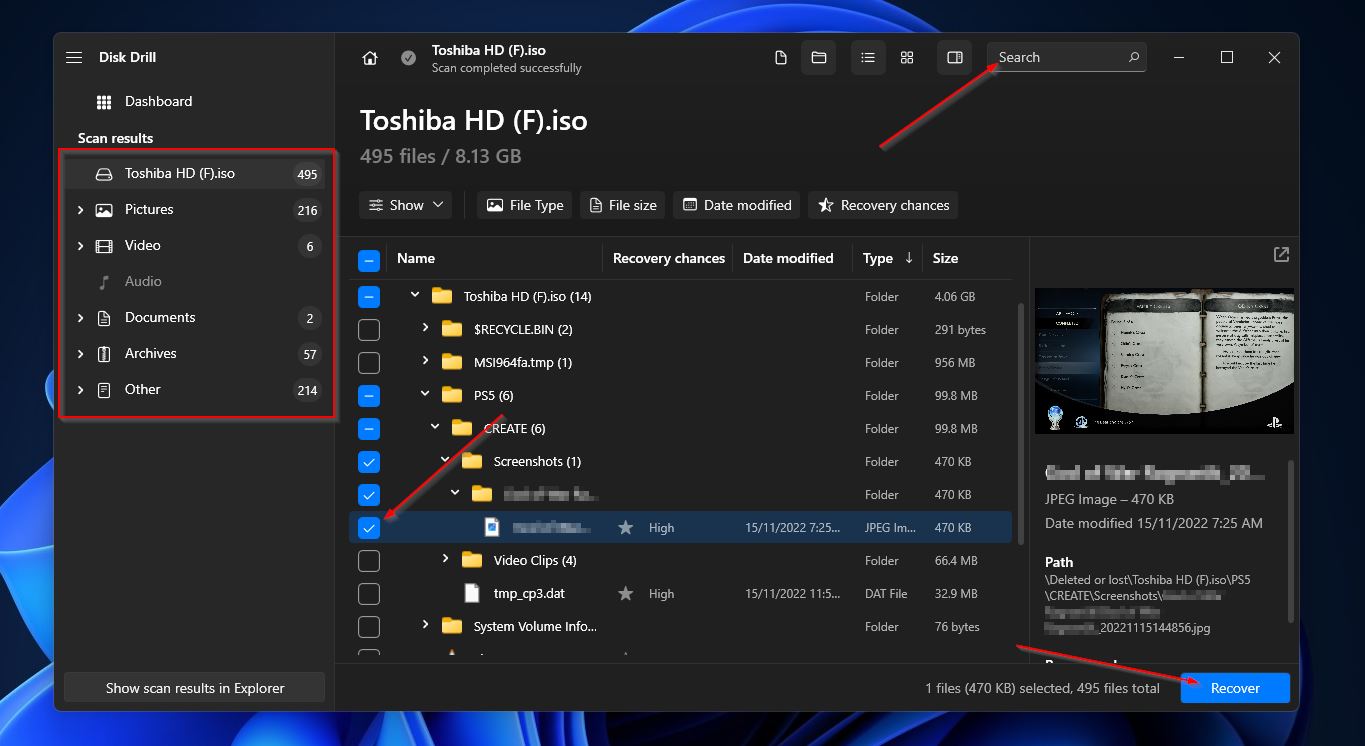The image size is (1365, 746).
Task: Click the Pictures category icon
Action: pyautogui.click(x=104, y=210)
